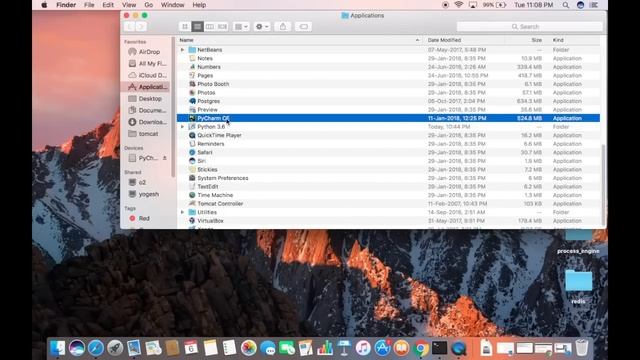Expand the Utilities folder triangle
This screenshot has width=640, height=360.
182,212
